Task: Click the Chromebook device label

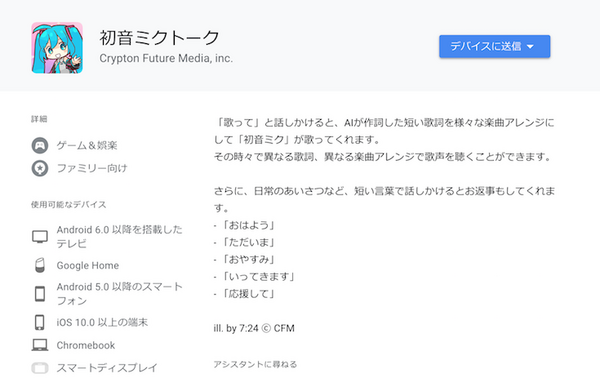Action: tap(86, 345)
